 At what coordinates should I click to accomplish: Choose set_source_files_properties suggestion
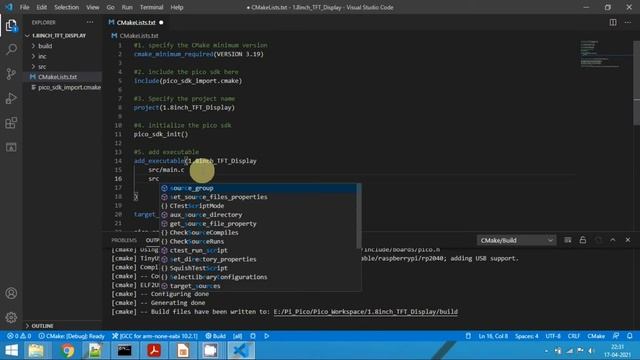(x=258, y=197)
